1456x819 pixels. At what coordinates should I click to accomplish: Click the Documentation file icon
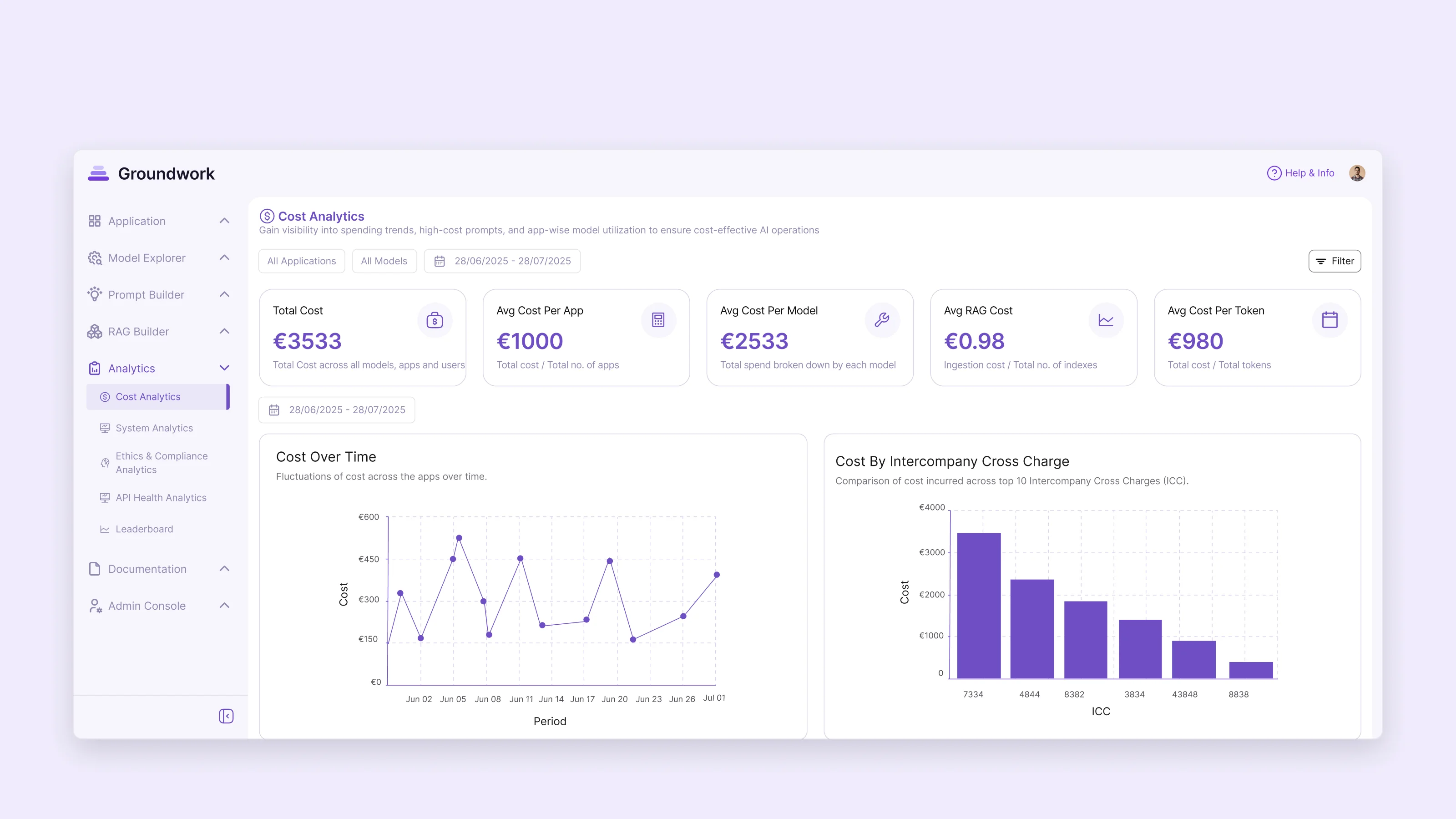94,569
